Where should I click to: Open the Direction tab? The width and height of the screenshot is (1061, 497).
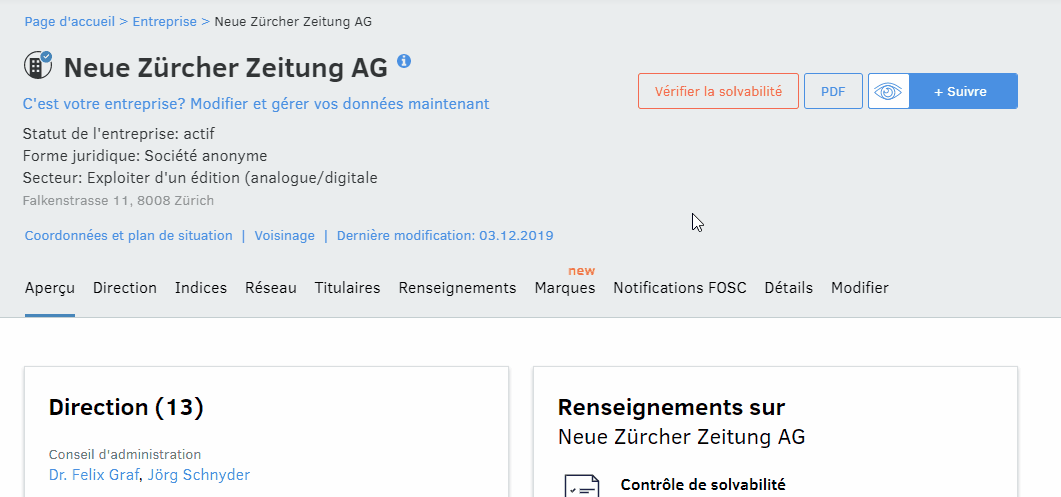125,288
